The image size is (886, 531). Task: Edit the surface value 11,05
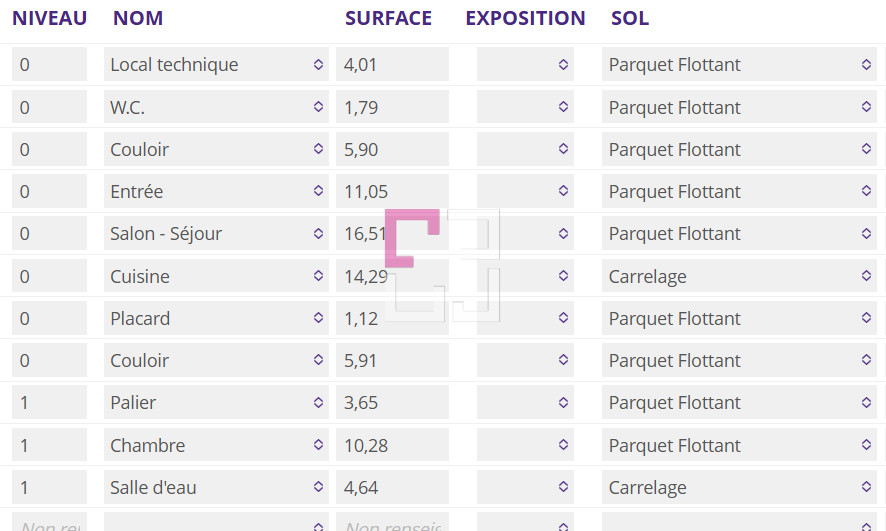pos(392,191)
